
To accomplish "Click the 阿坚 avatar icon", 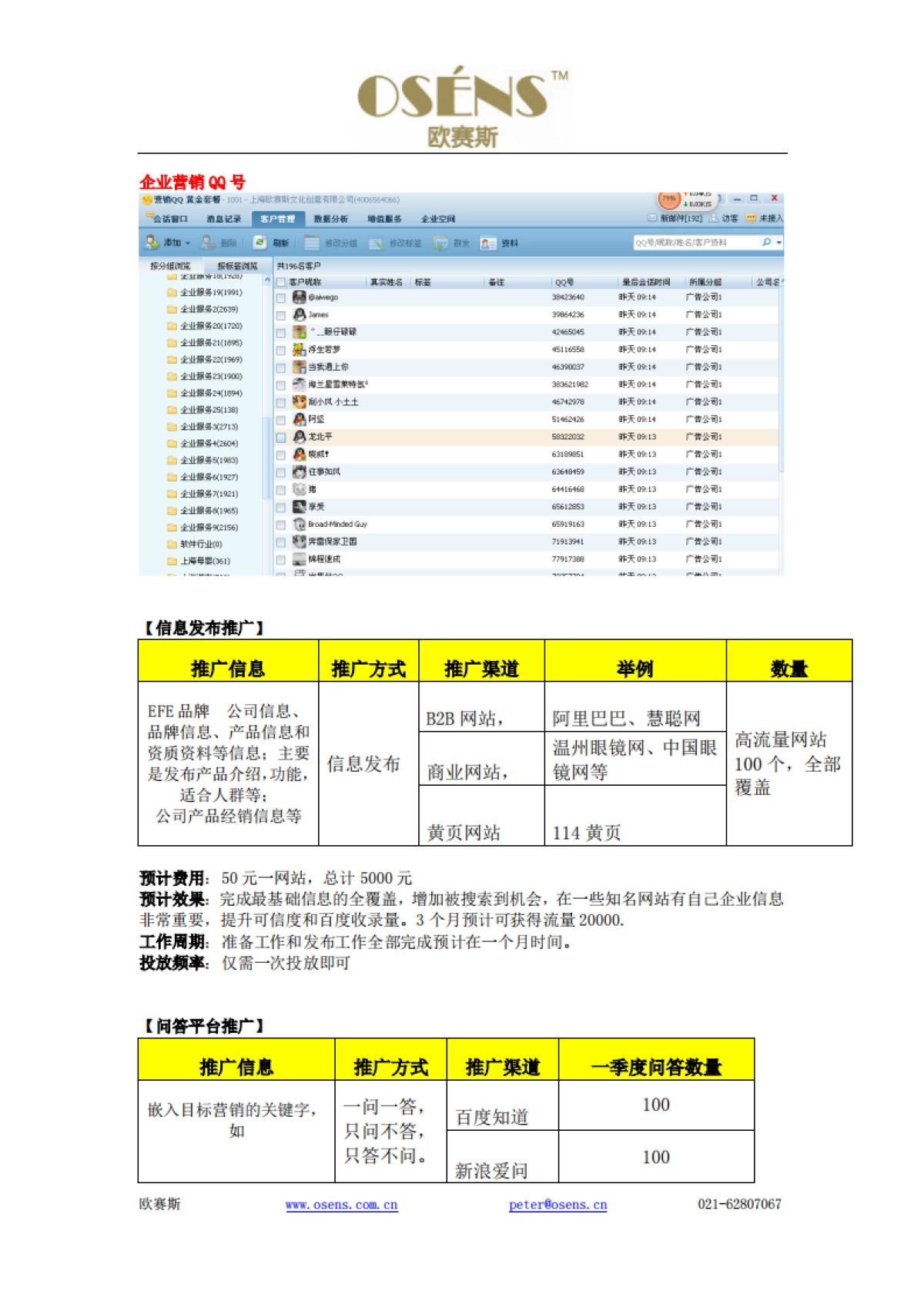I will pos(300,419).
